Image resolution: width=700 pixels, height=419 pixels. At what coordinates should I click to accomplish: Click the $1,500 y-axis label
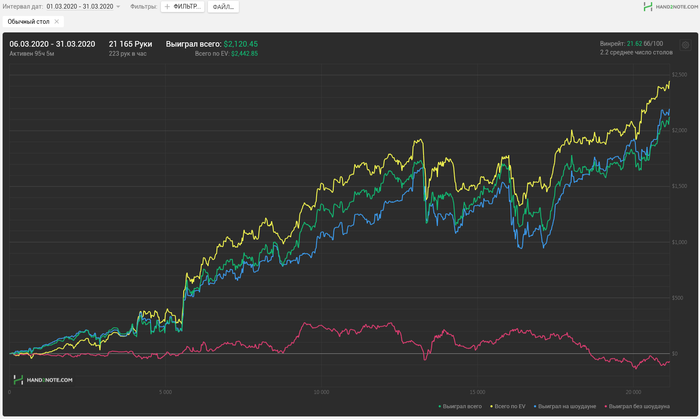click(679, 186)
